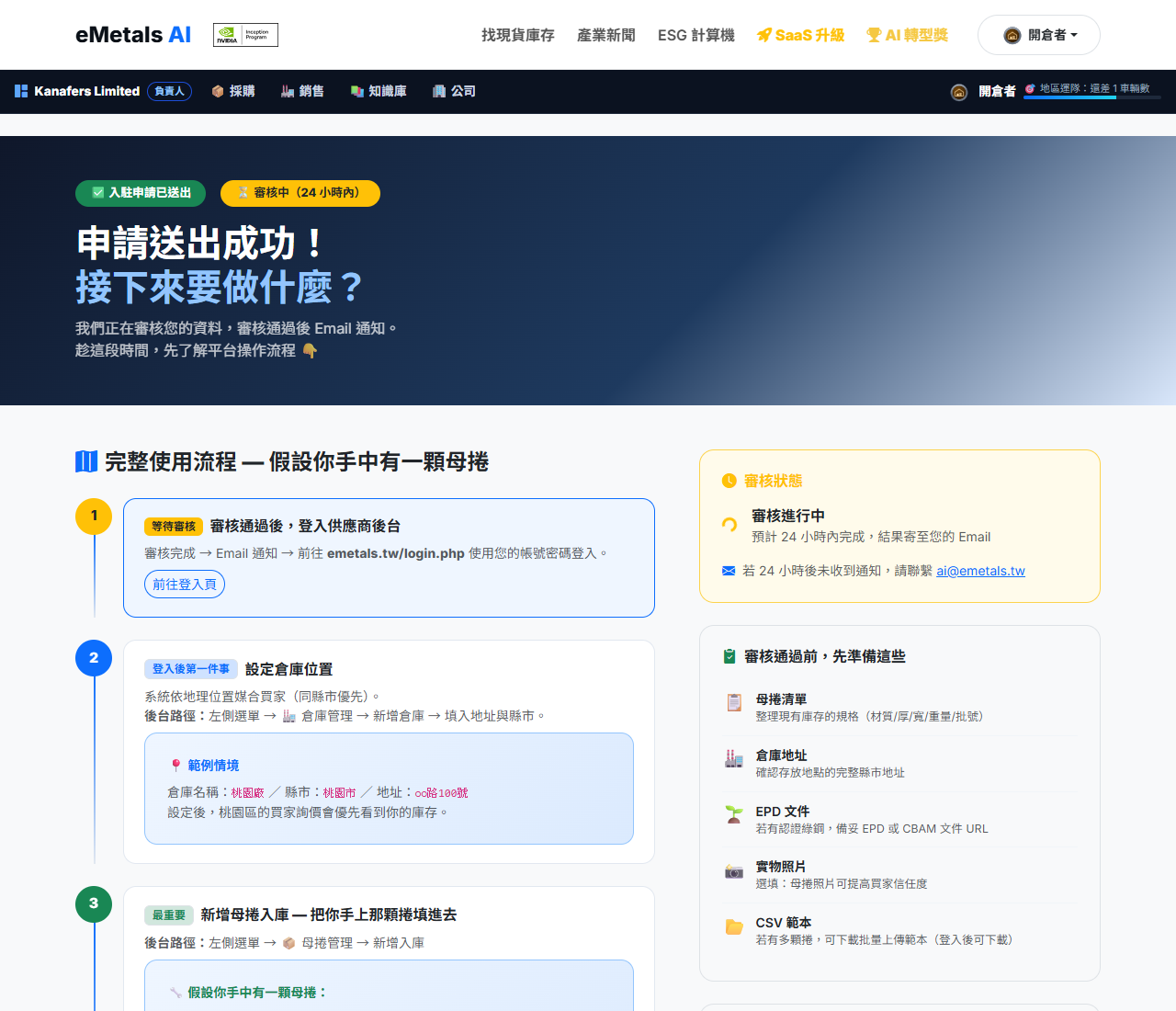
Task: Expand the 開倉者 user dropdown
Action: coord(1039,35)
